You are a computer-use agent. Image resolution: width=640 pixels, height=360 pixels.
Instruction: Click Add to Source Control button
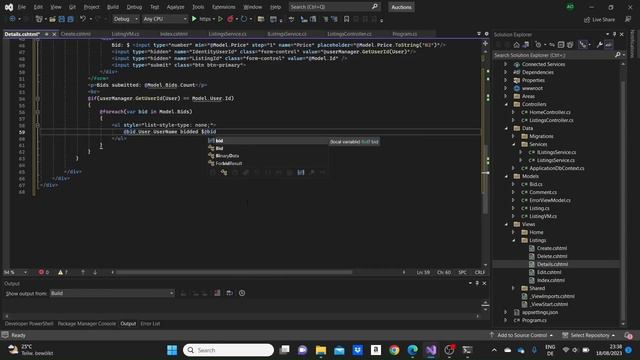pos(521,335)
